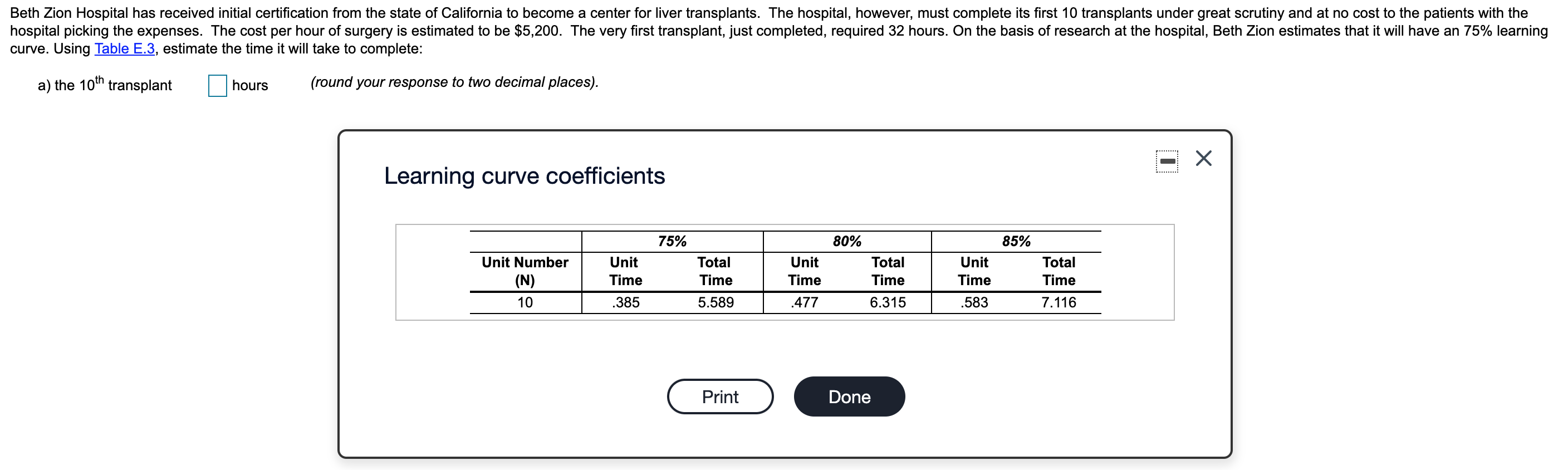Select the 75% column header

pos(672,242)
